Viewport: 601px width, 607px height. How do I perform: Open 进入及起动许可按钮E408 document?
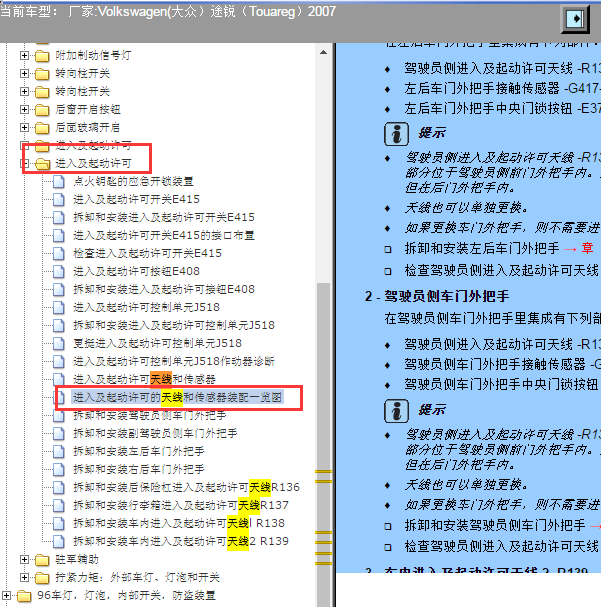coord(136,271)
